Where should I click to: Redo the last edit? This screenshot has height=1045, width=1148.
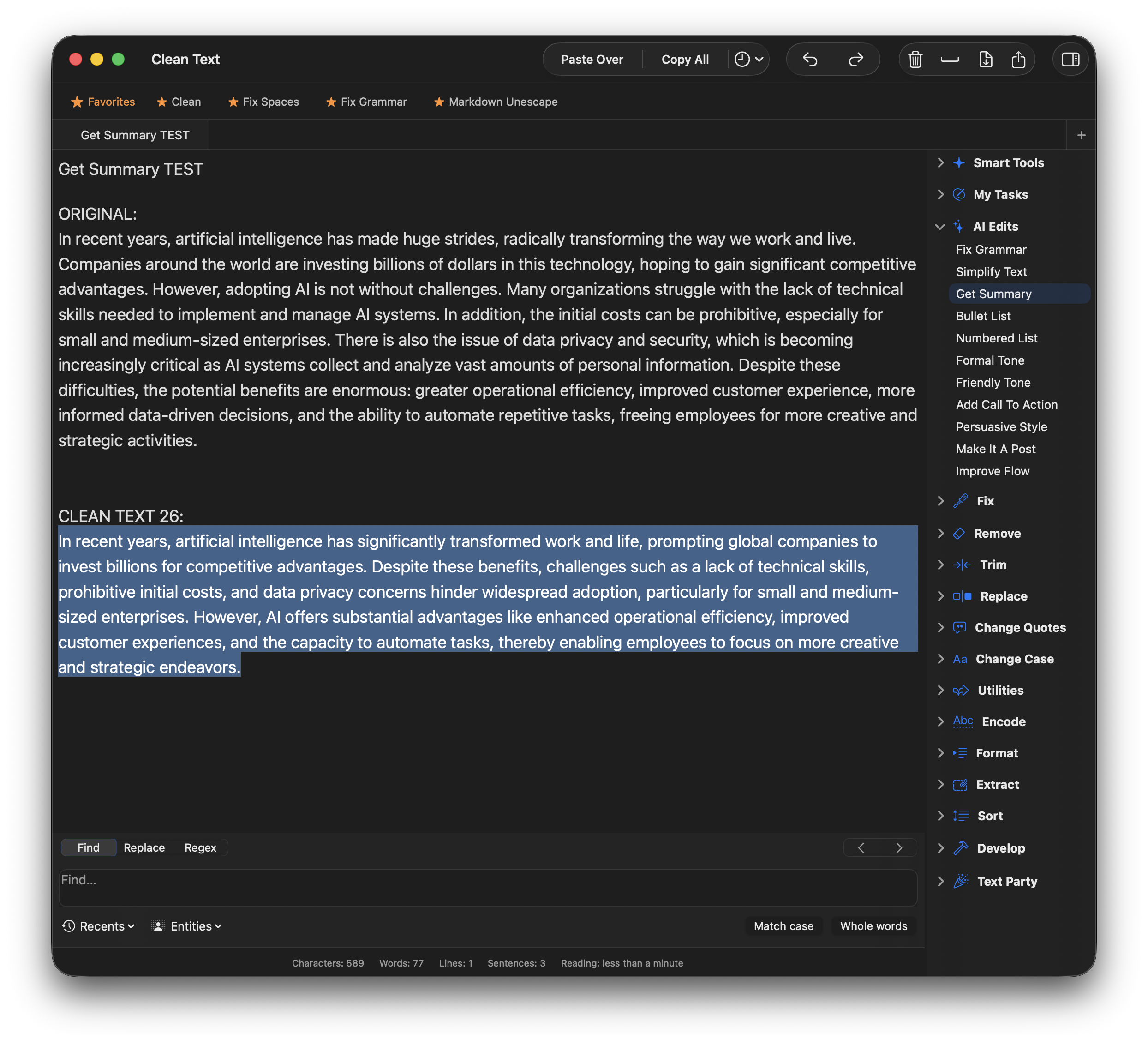855,59
